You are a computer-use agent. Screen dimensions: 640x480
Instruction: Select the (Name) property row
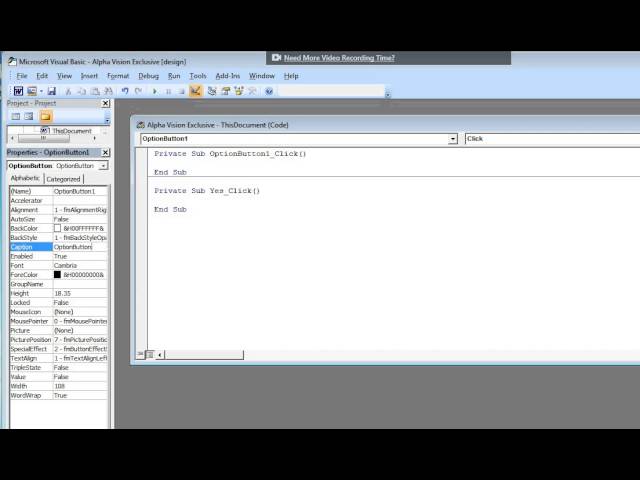pyautogui.click(x=58, y=191)
